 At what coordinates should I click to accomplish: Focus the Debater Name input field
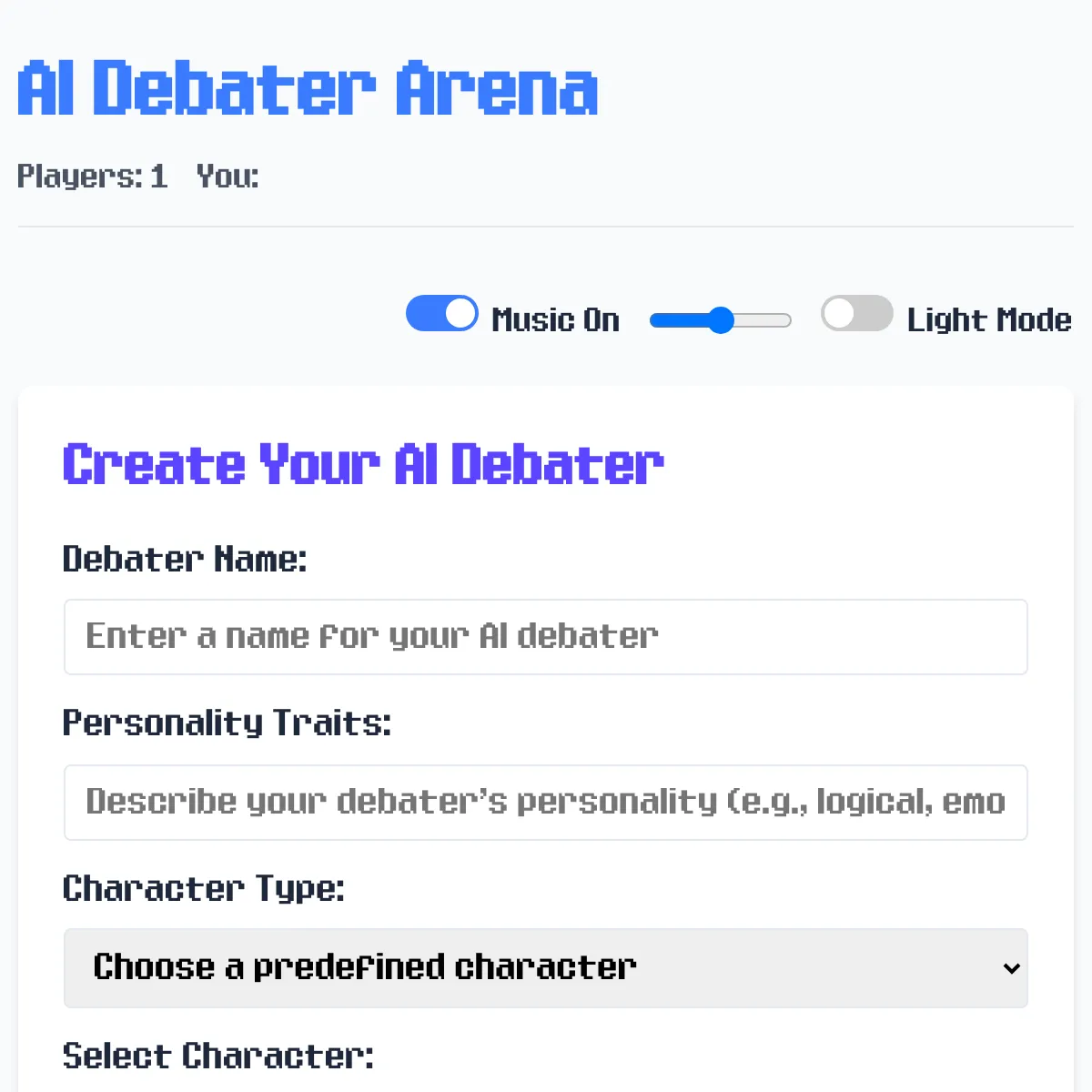[x=546, y=637]
